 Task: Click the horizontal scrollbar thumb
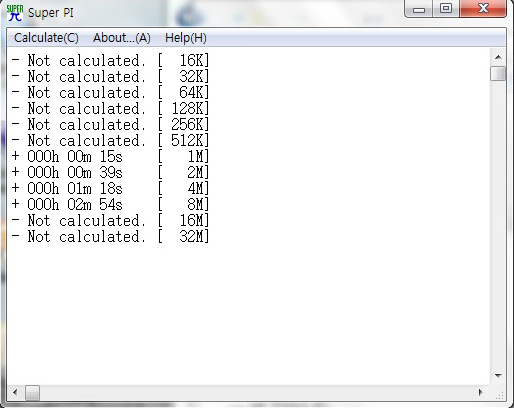[32, 392]
